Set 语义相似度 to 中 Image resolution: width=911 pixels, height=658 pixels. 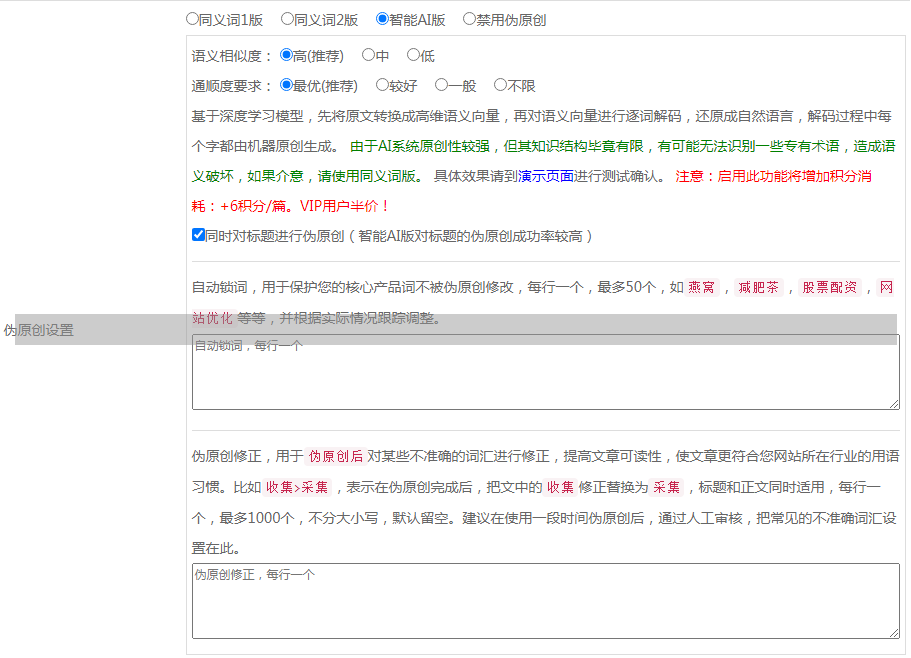point(369,56)
